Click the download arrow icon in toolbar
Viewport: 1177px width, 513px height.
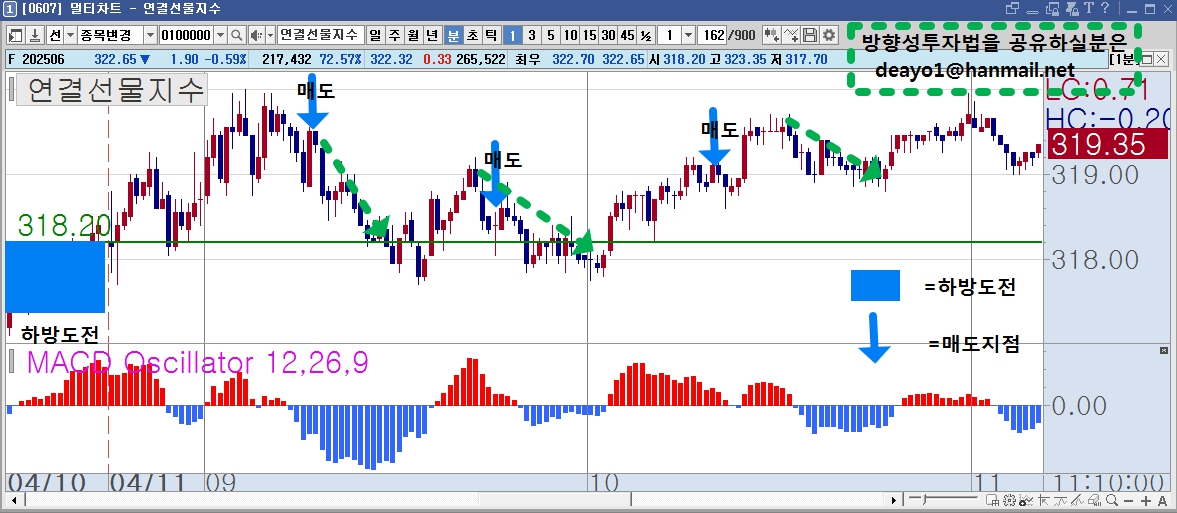(35, 35)
